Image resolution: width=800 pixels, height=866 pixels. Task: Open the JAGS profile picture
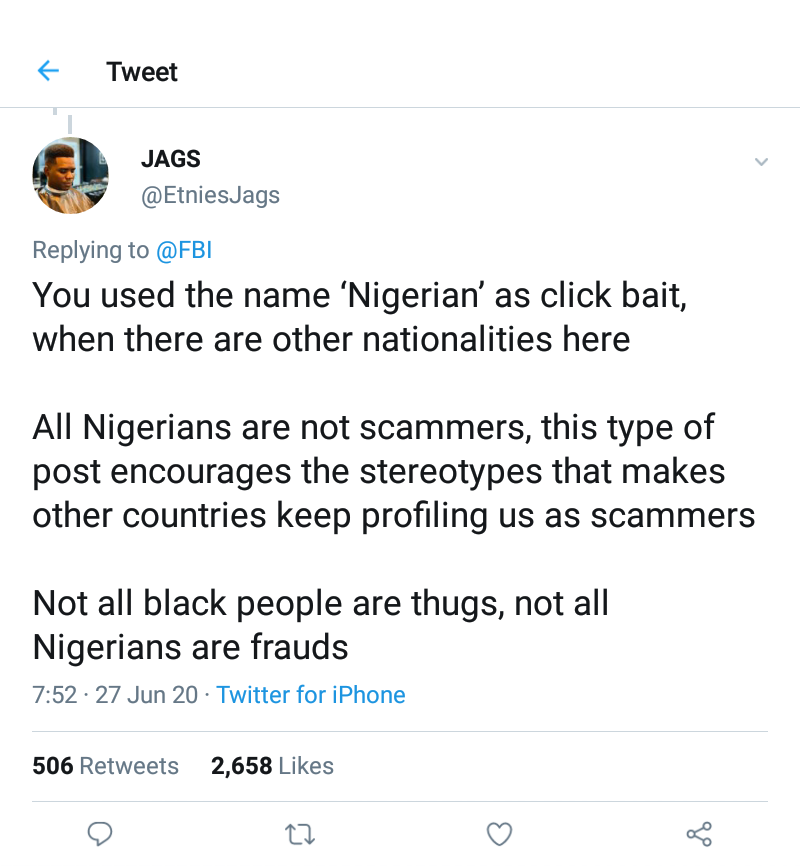coord(70,175)
